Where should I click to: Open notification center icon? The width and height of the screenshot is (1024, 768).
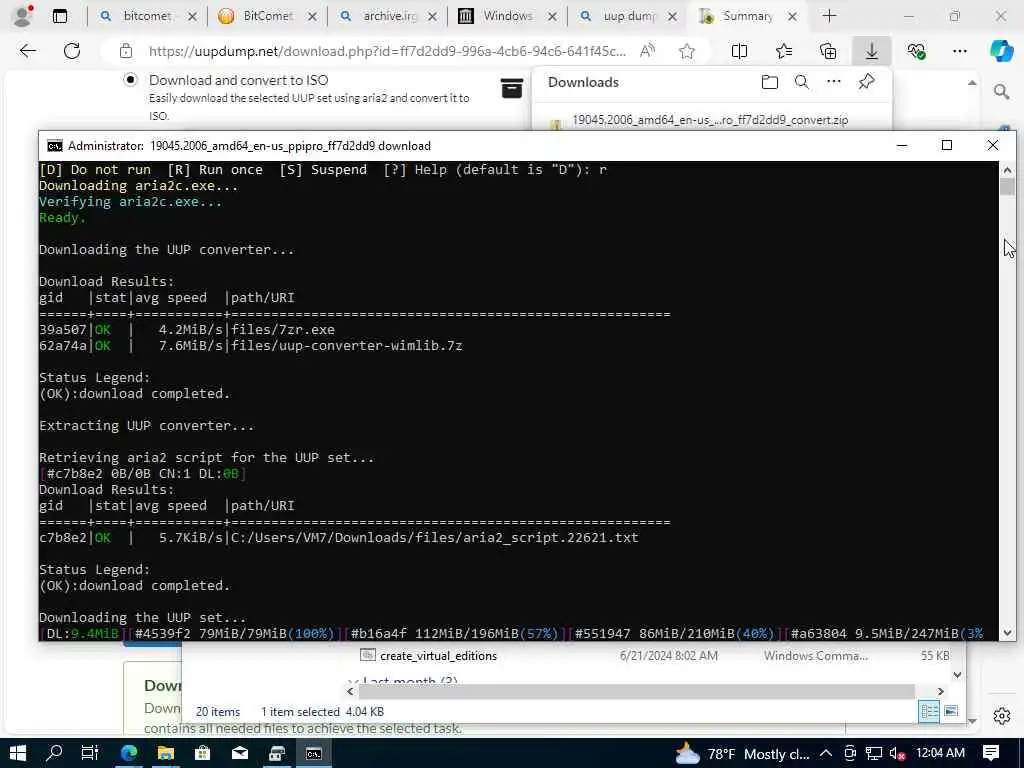991,754
